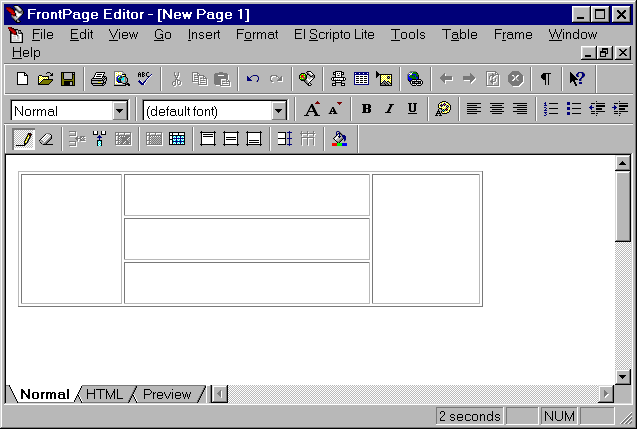Click the Back arrow icon
Viewport: 637px width, 429px height.
[x=446, y=78]
